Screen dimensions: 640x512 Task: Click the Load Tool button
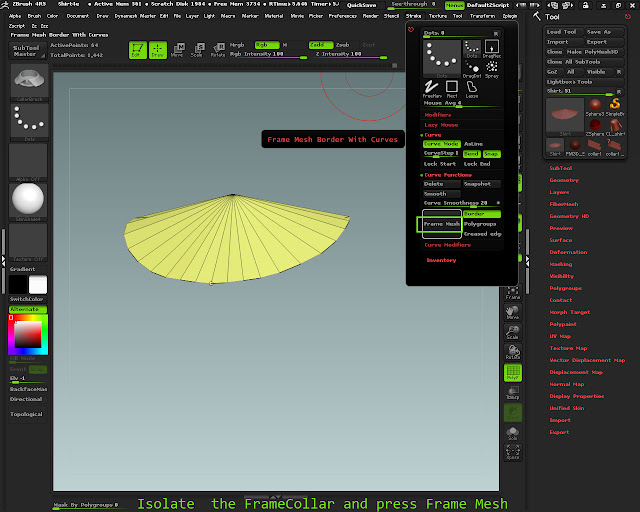coord(562,32)
